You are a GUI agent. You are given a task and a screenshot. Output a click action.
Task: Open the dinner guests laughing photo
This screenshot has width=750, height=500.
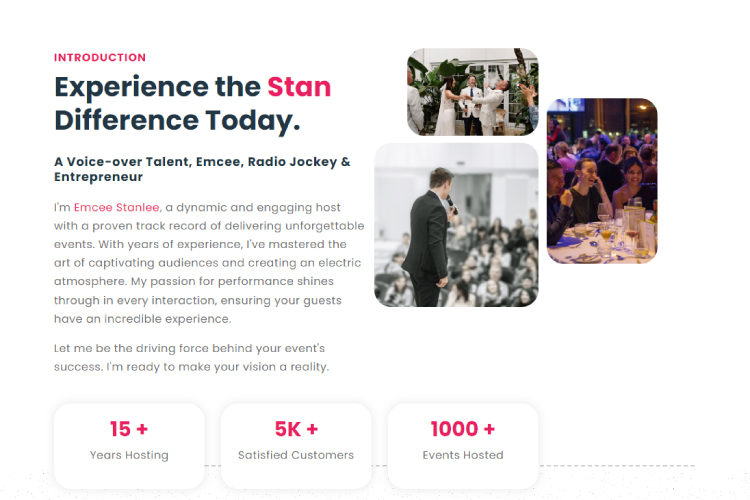click(x=602, y=181)
